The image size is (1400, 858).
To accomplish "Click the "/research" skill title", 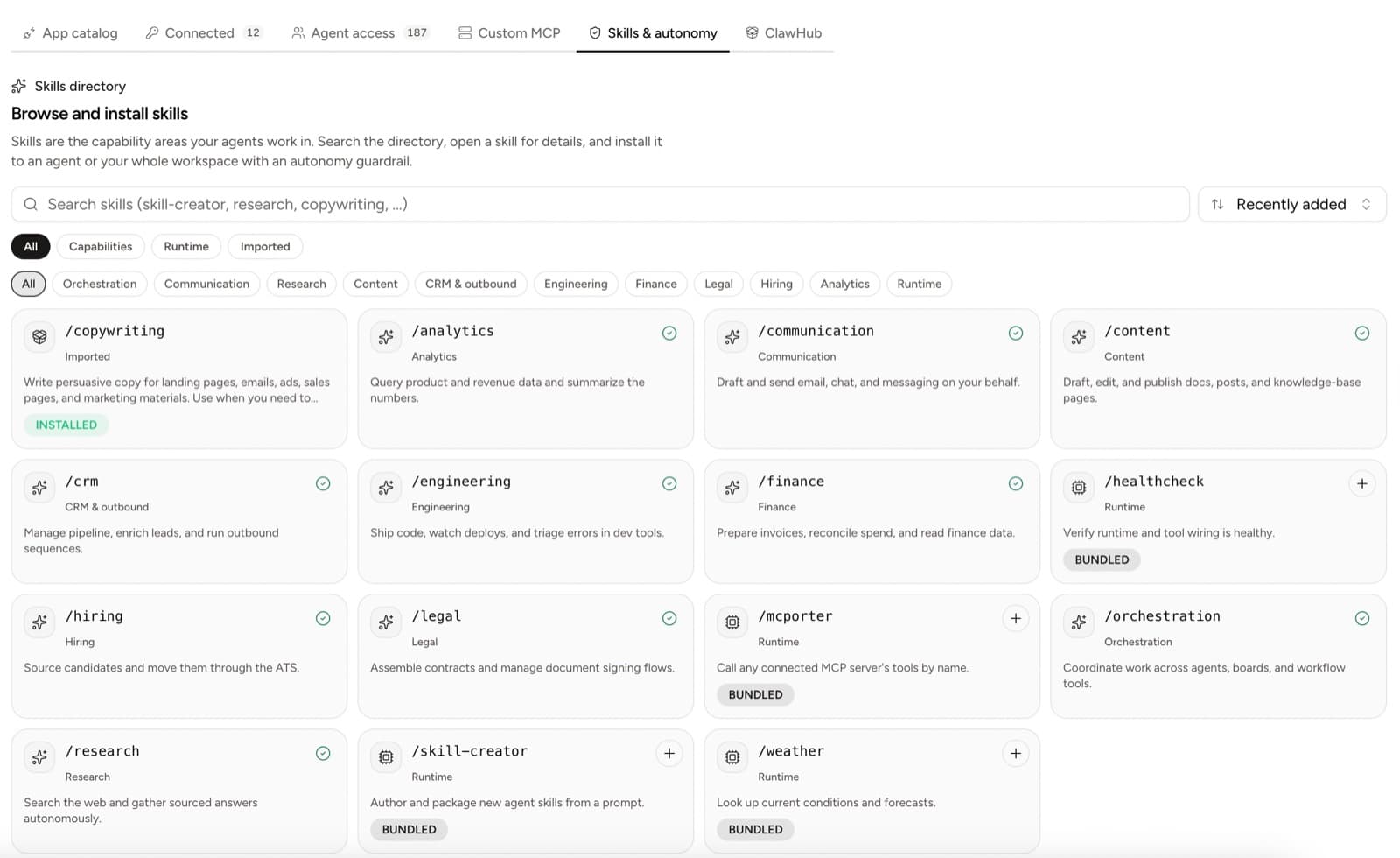I will pyautogui.click(x=102, y=751).
